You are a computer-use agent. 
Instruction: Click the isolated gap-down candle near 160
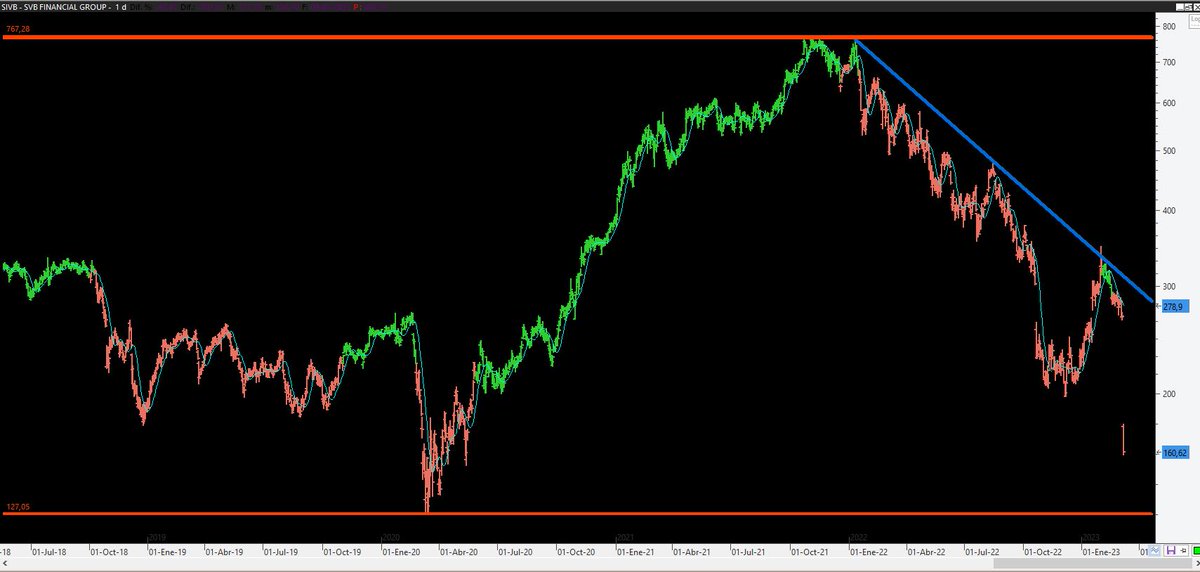point(1124,439)
